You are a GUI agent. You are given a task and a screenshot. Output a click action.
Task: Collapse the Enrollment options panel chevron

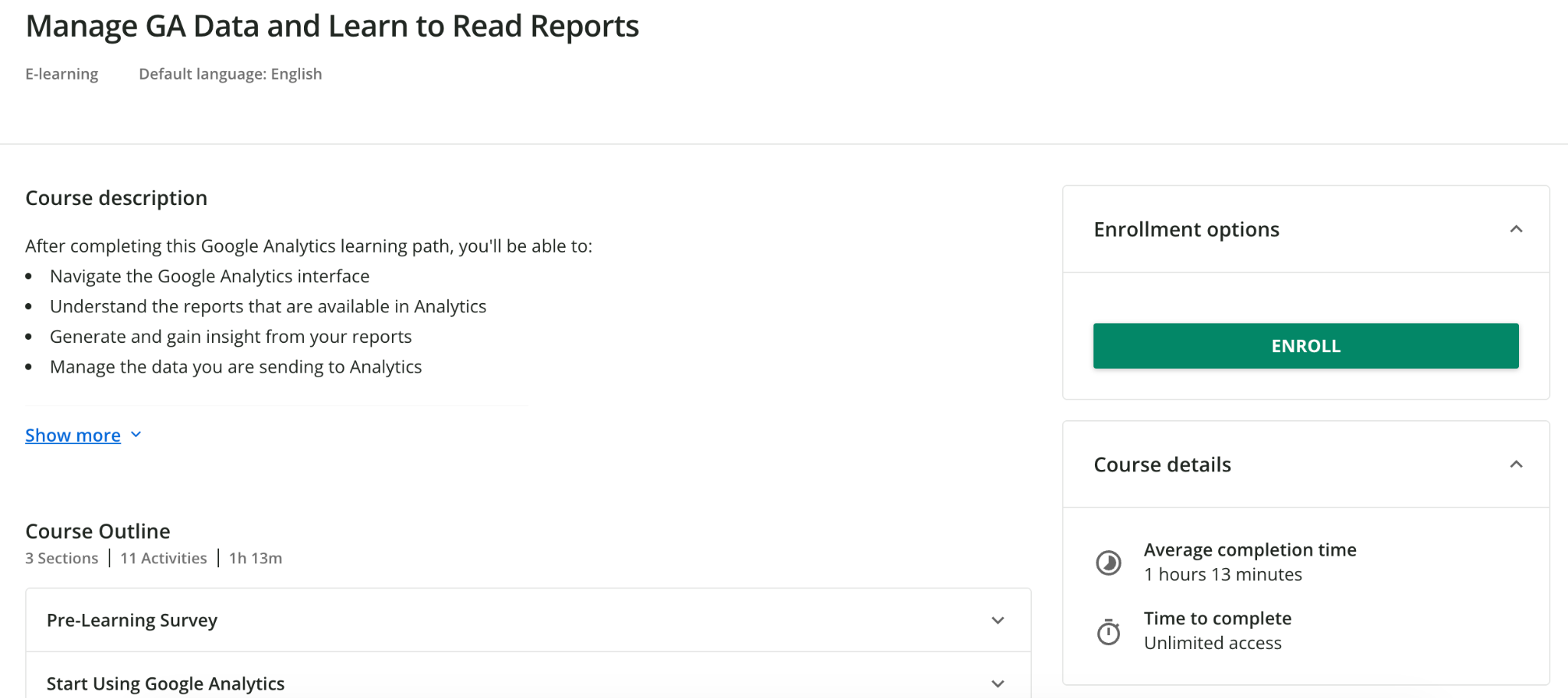pyautogui.click(x=1516, y=230)
